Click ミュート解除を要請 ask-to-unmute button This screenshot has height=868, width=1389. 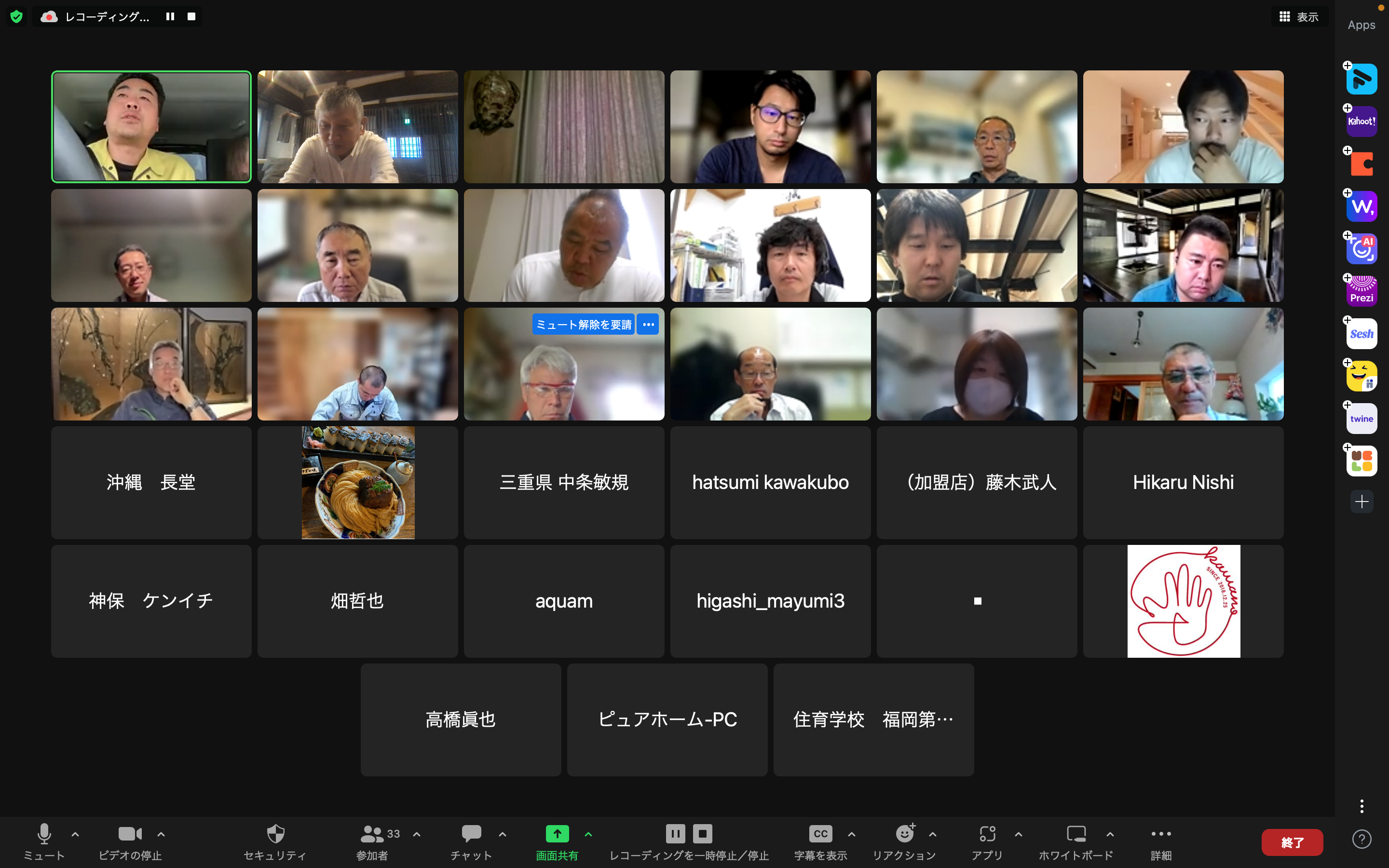pyautogui.click(x=583, y=325)
